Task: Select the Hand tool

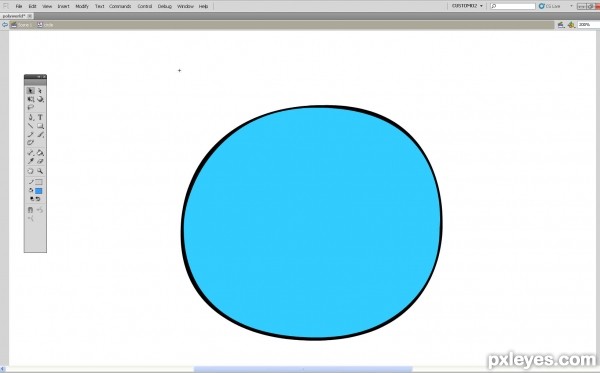Action: pyautogui.click(x=31, y=171)
